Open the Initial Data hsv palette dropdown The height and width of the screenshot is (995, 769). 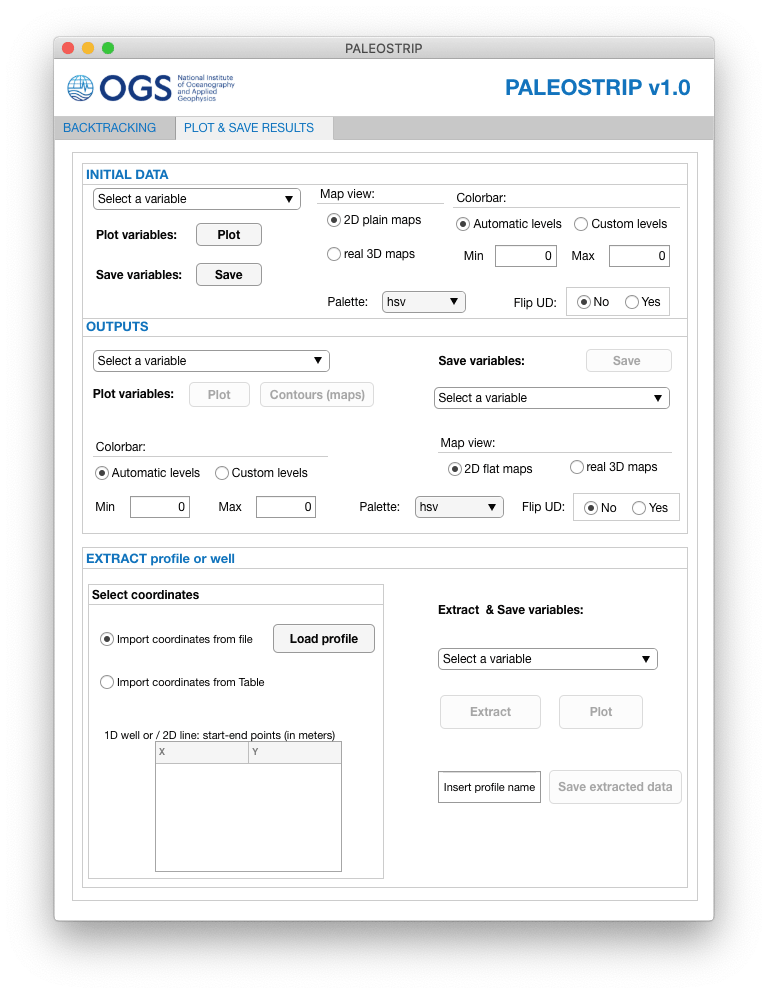(424, 302)
